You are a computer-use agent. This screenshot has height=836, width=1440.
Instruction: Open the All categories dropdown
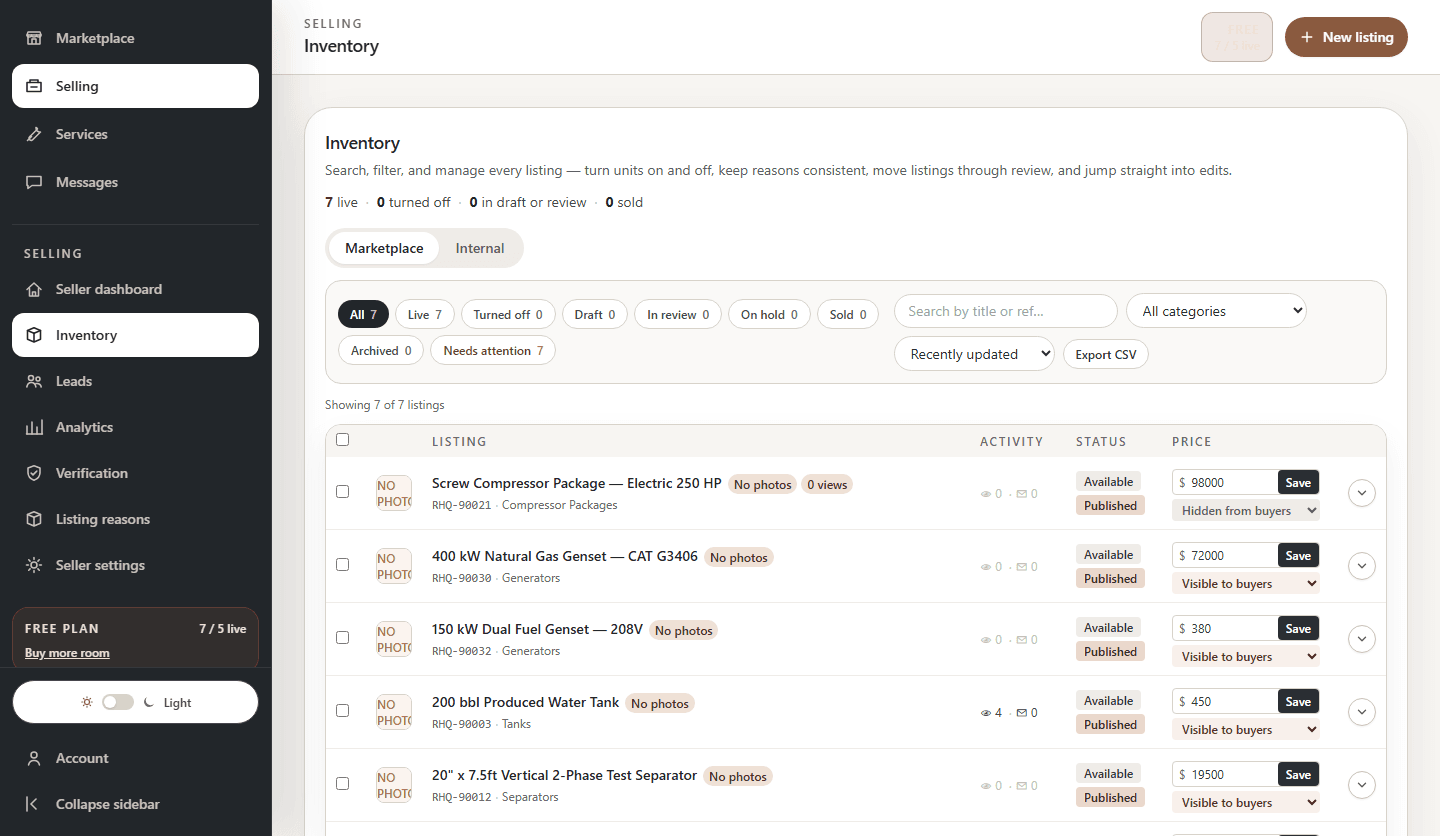point(1216,311)
